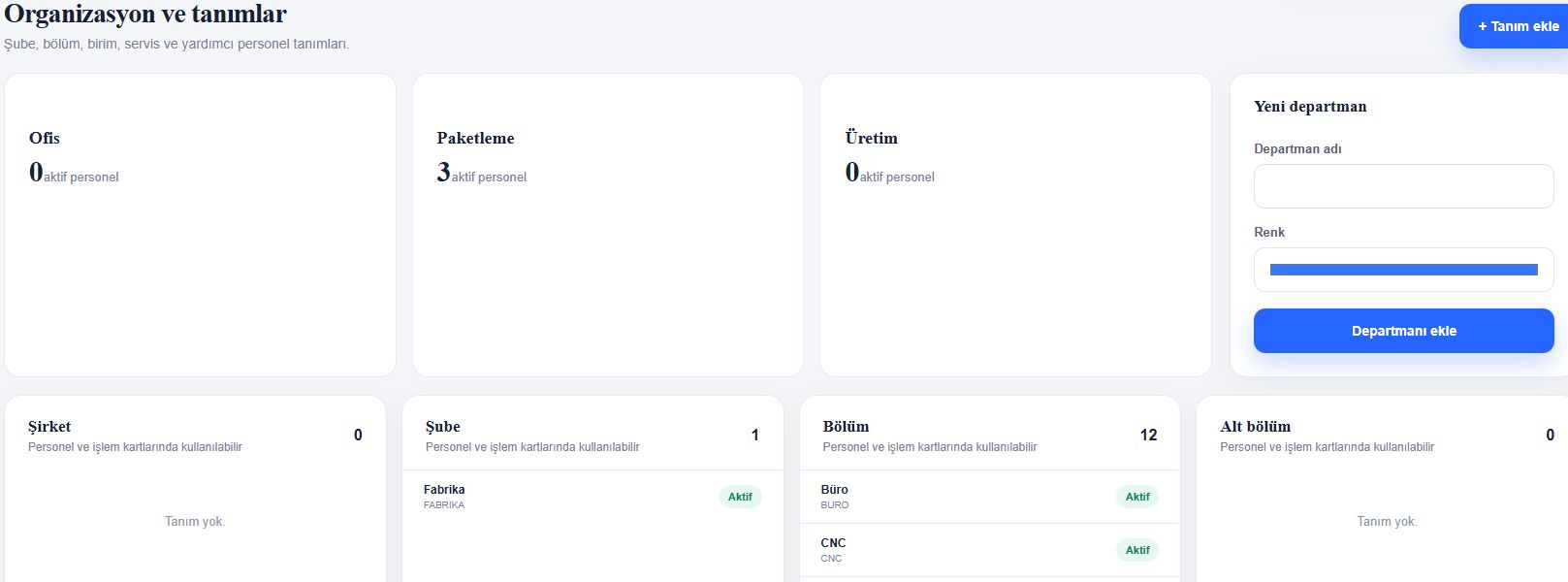Click the FABRIKA code under Fabrika

[x=444, y=505]
